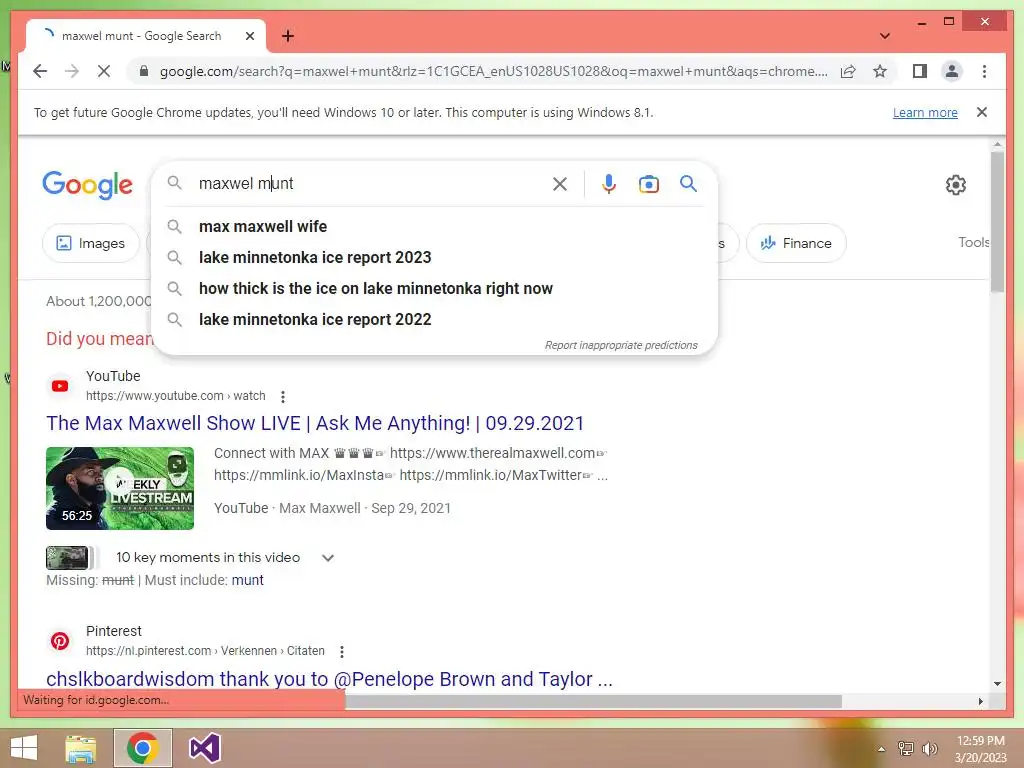Close the maxwel munt Google Search tab
This screenshot has width=1024, height=768.
click(249, 36)
